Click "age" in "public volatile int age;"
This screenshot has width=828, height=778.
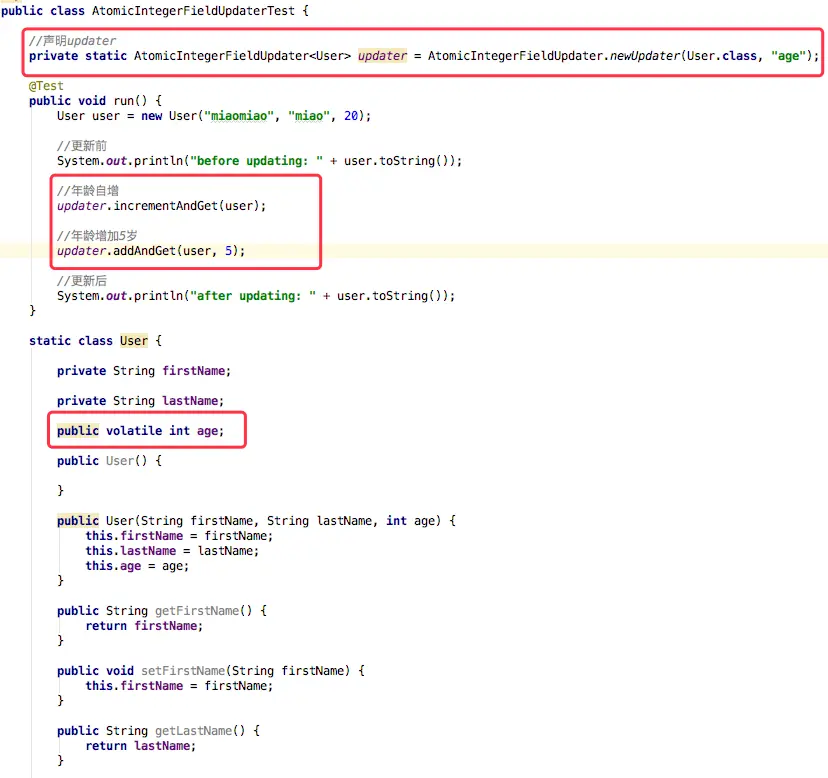(x=207, y=431)
